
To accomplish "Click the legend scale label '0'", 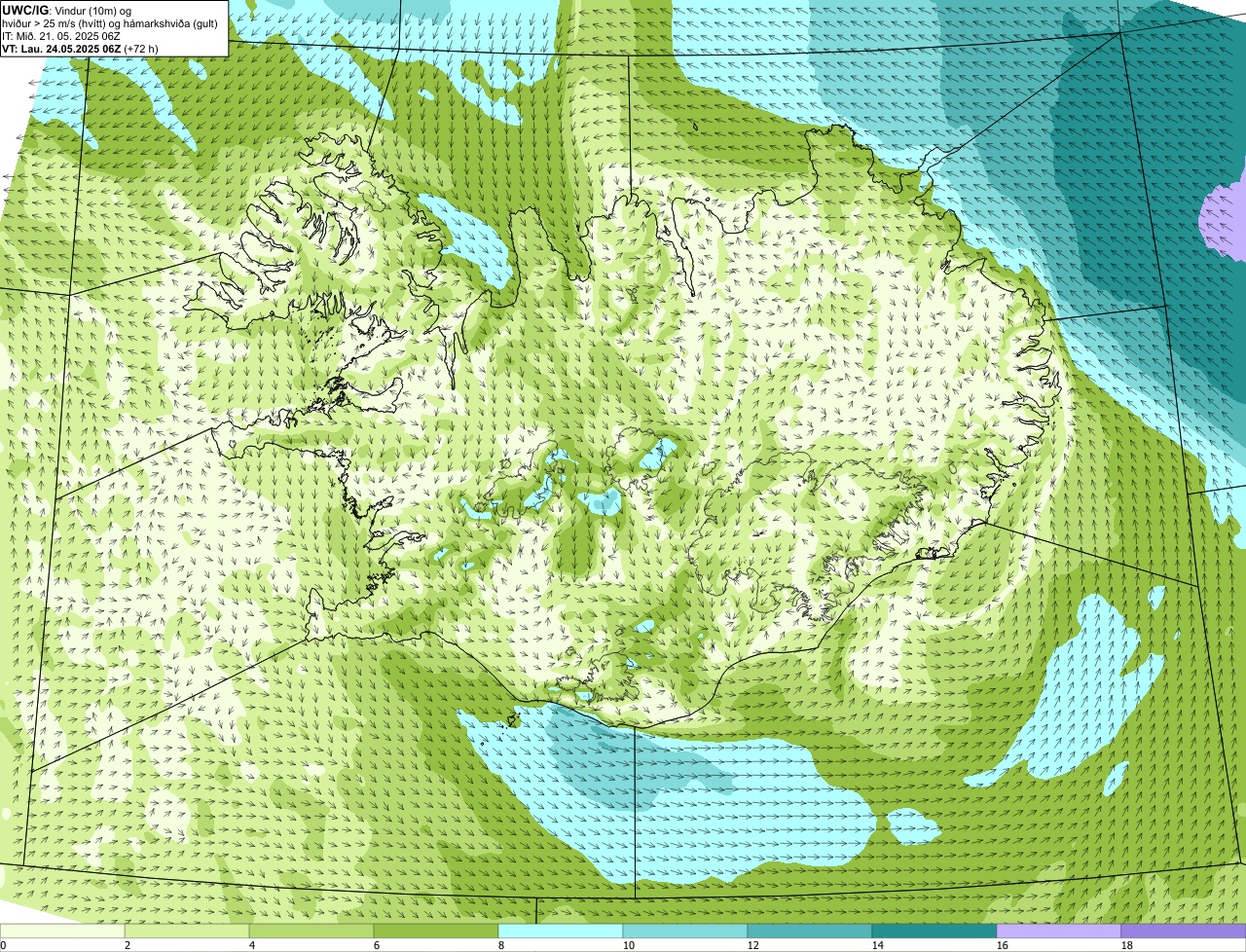I will pyautogui.click(x=3, y=945).
